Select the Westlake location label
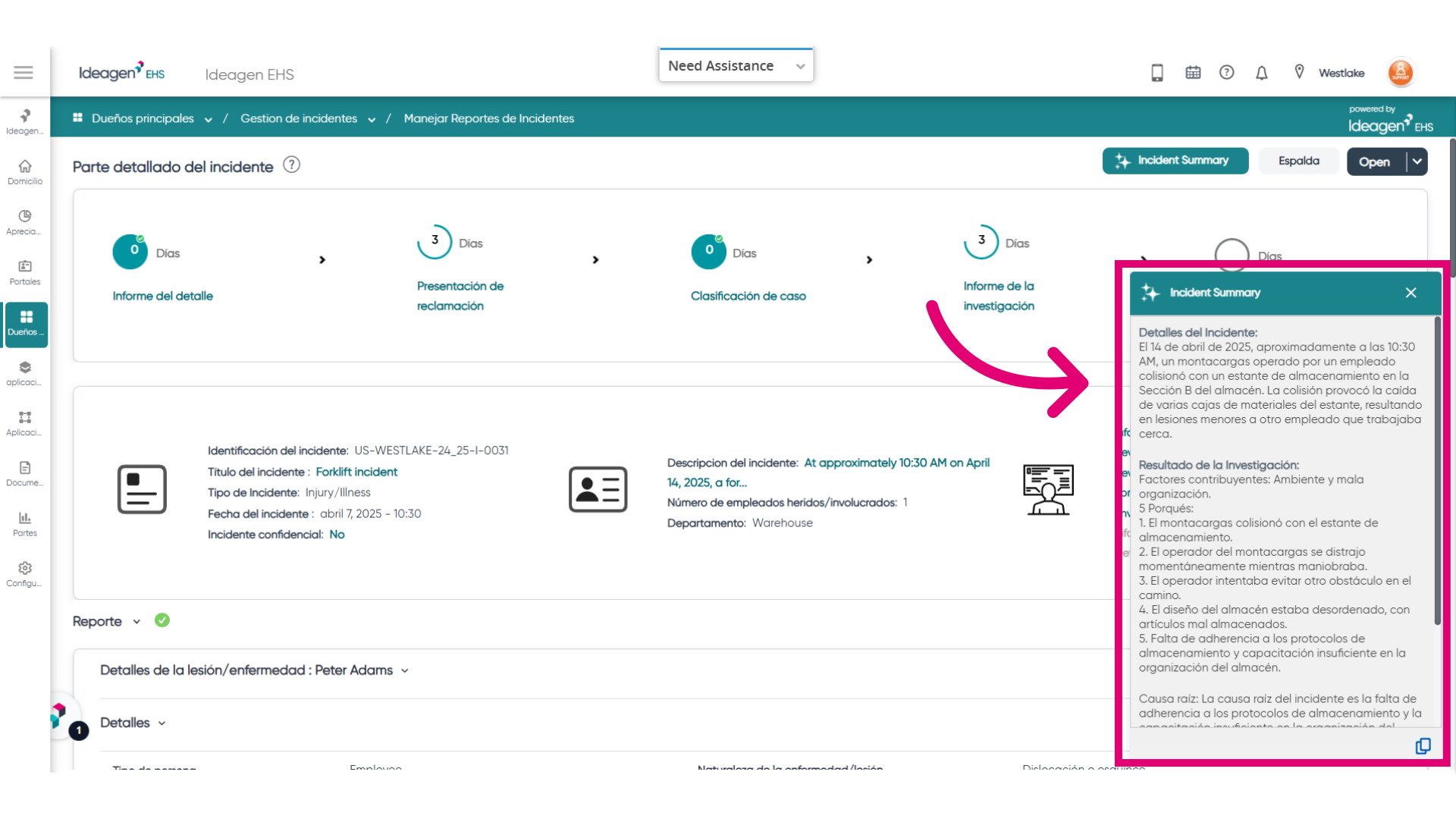Viewport: 1456px width, 819px height. coord(1341,74)
